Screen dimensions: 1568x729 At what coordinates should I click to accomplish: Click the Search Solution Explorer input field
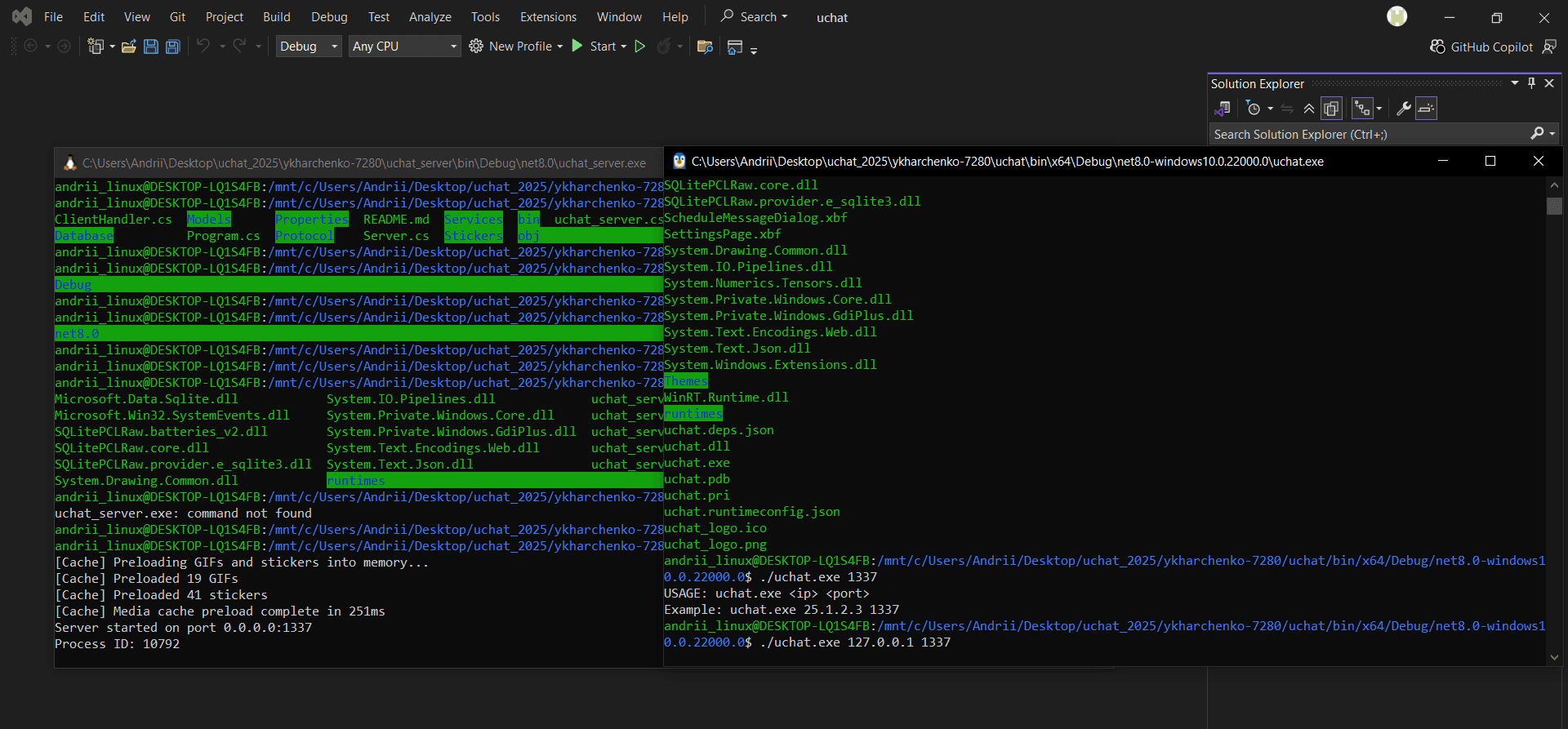click(1368, 135)
